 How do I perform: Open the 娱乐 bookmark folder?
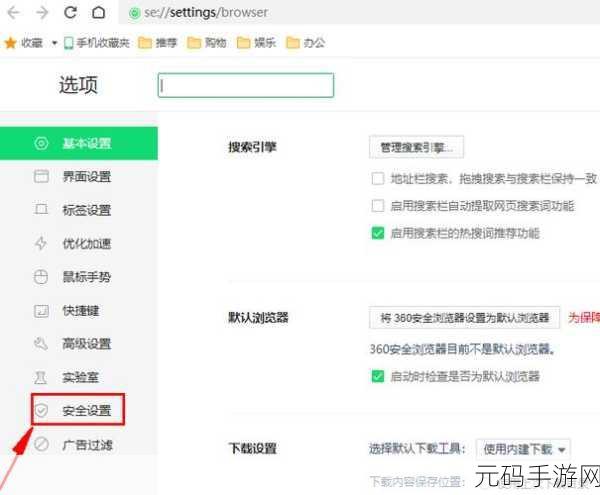[256, 43]
